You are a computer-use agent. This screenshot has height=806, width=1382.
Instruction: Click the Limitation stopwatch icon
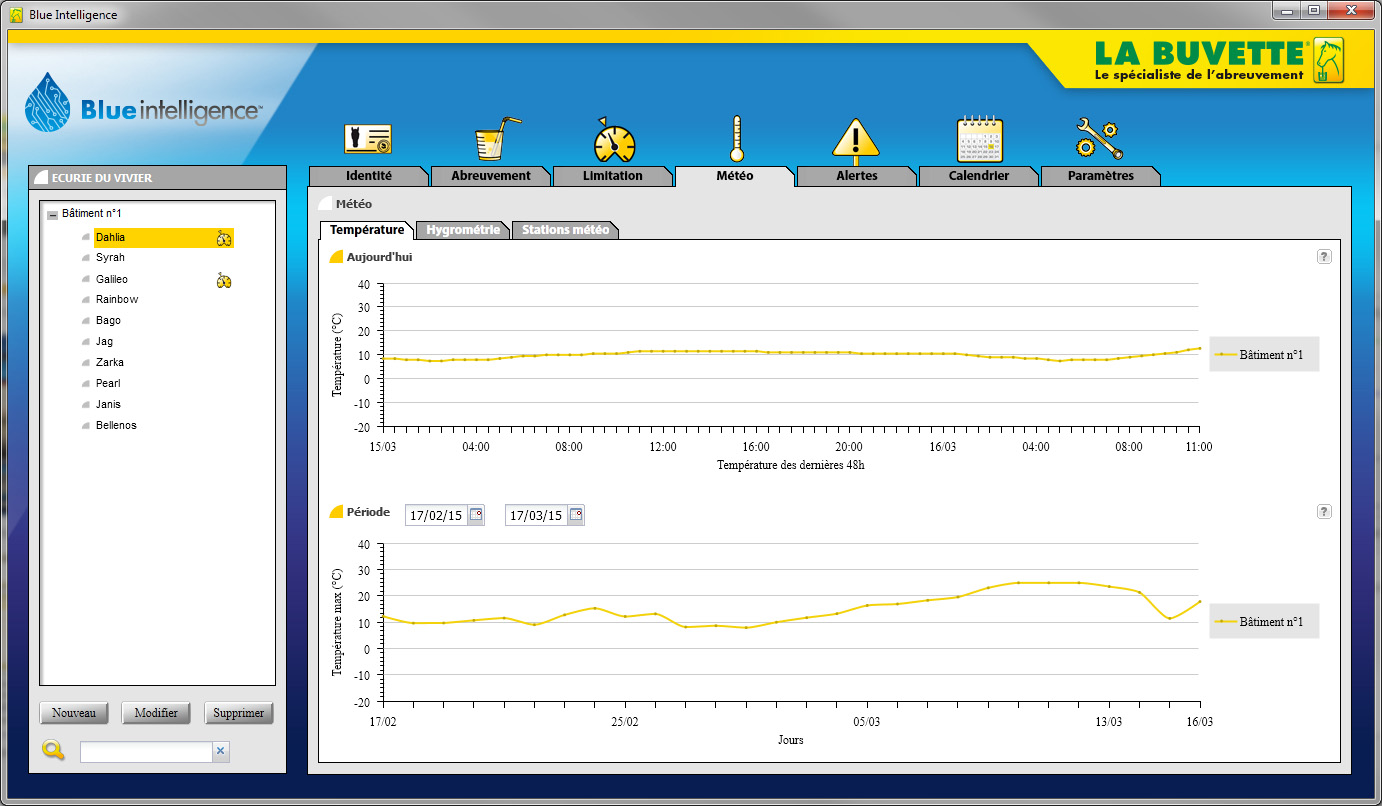614,139
